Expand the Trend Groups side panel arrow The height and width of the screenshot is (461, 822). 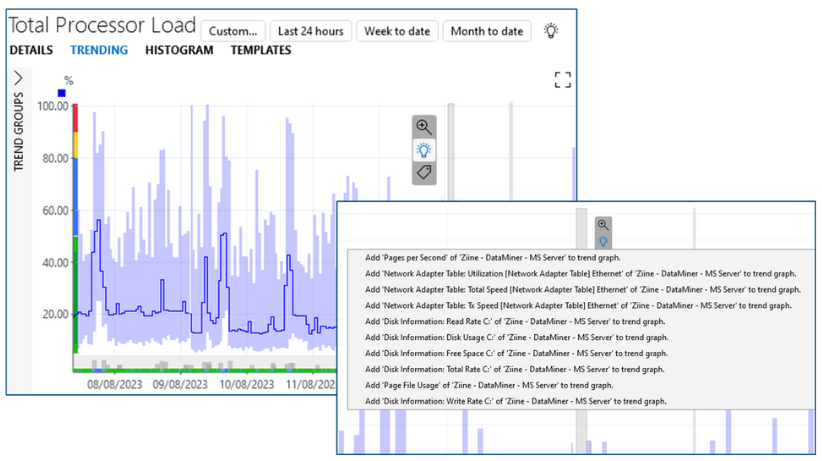(18, 78)
